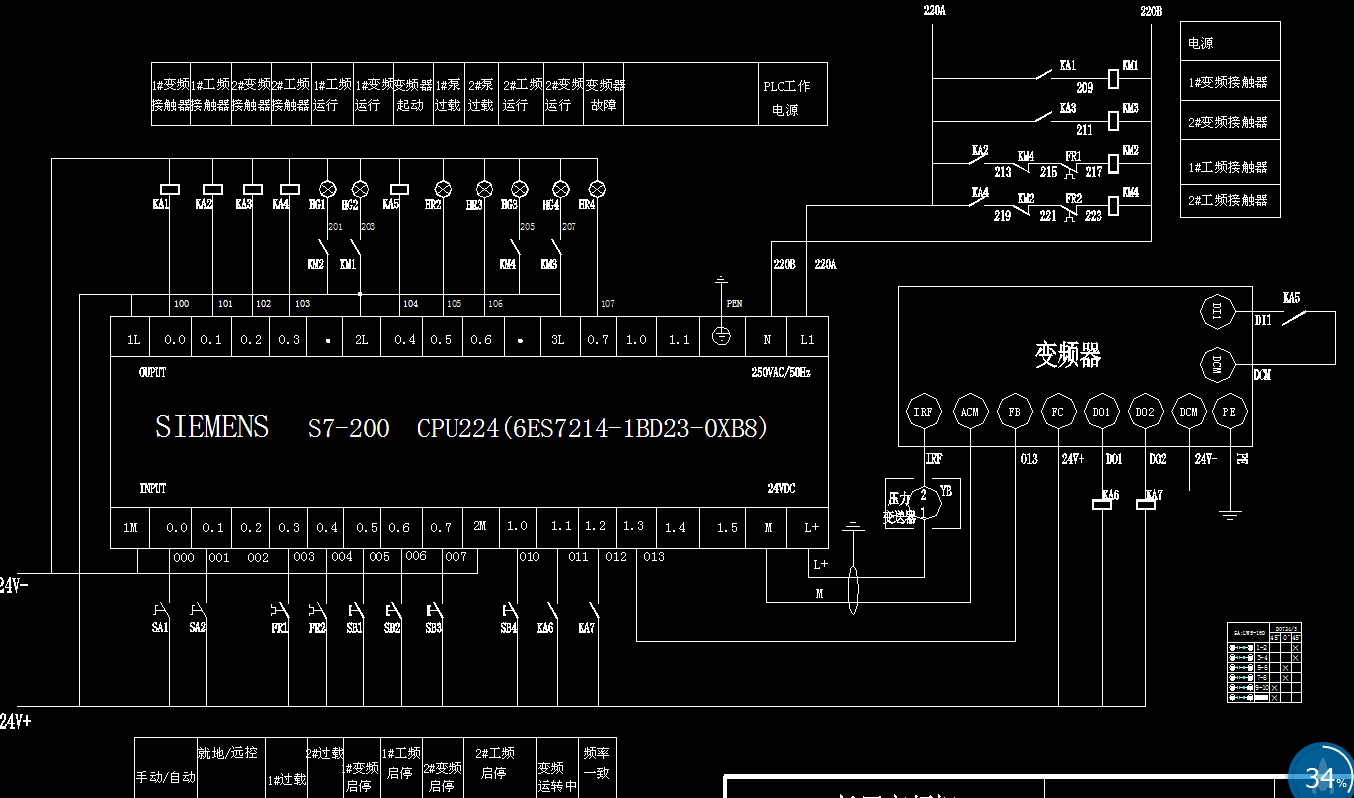Select the DI1 terminal octagon
This screenshot has height=798, width=1354.
pos(1217,312)
